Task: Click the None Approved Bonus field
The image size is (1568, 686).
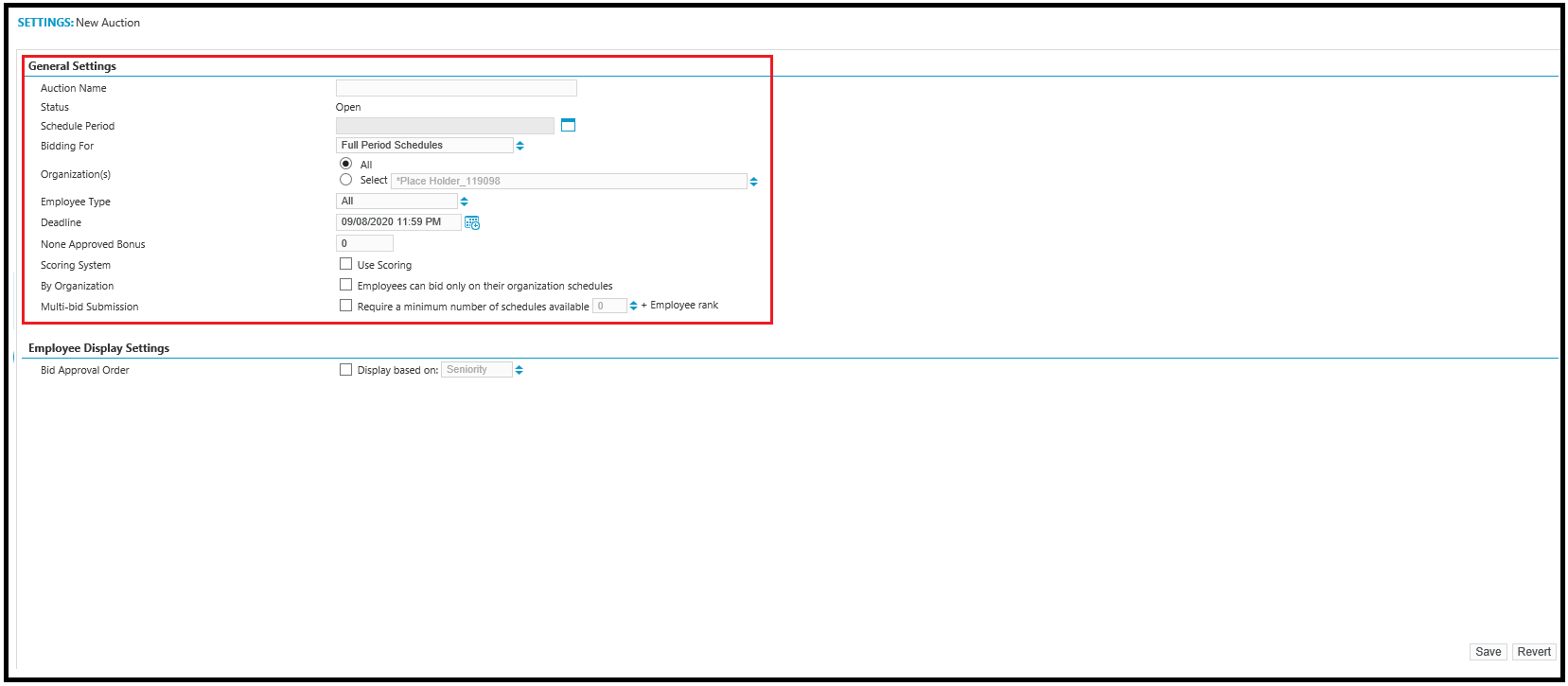Action: (x=364, y=243)
